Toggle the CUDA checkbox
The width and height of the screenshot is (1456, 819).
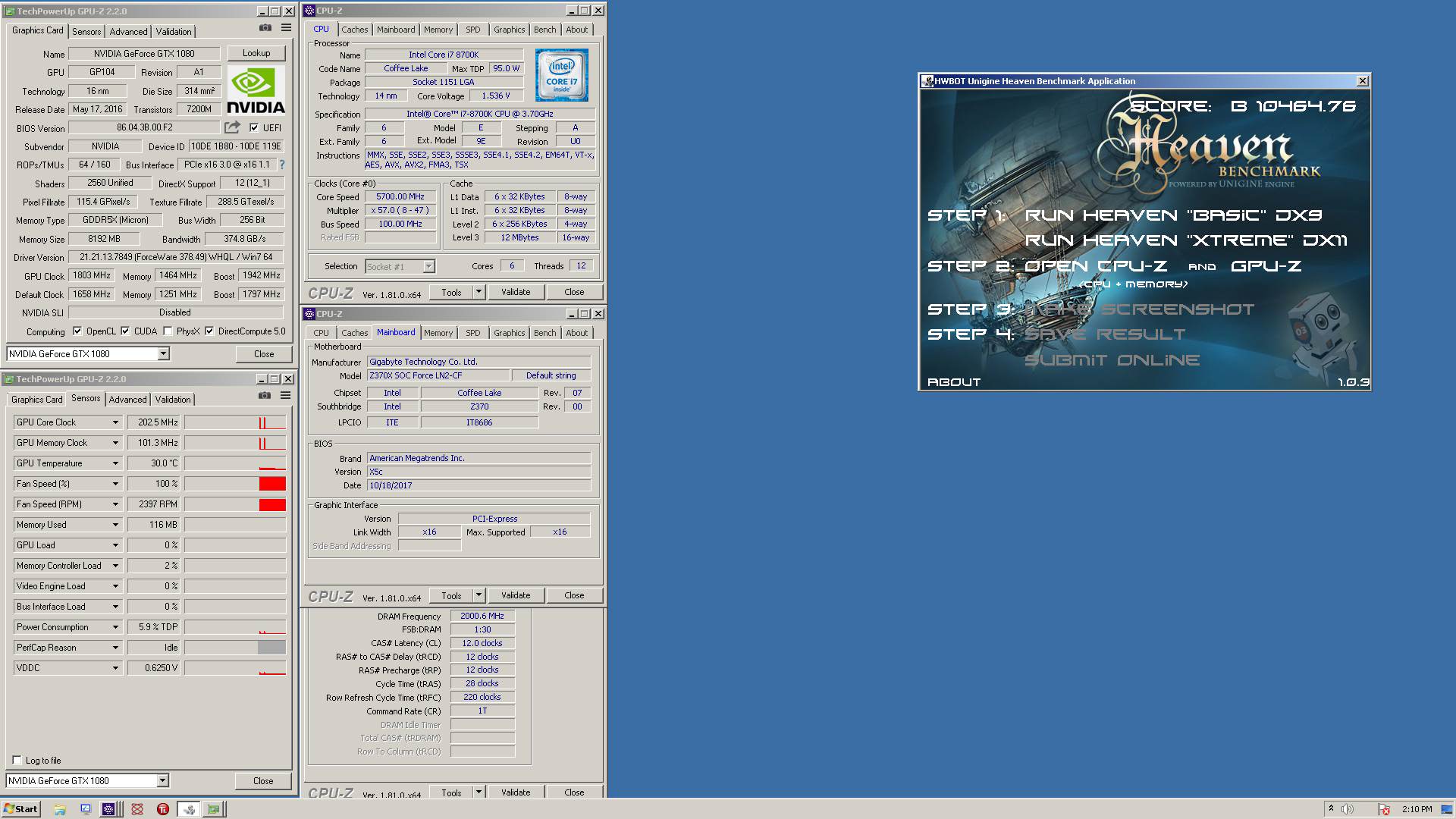click(x=125, y=331)
